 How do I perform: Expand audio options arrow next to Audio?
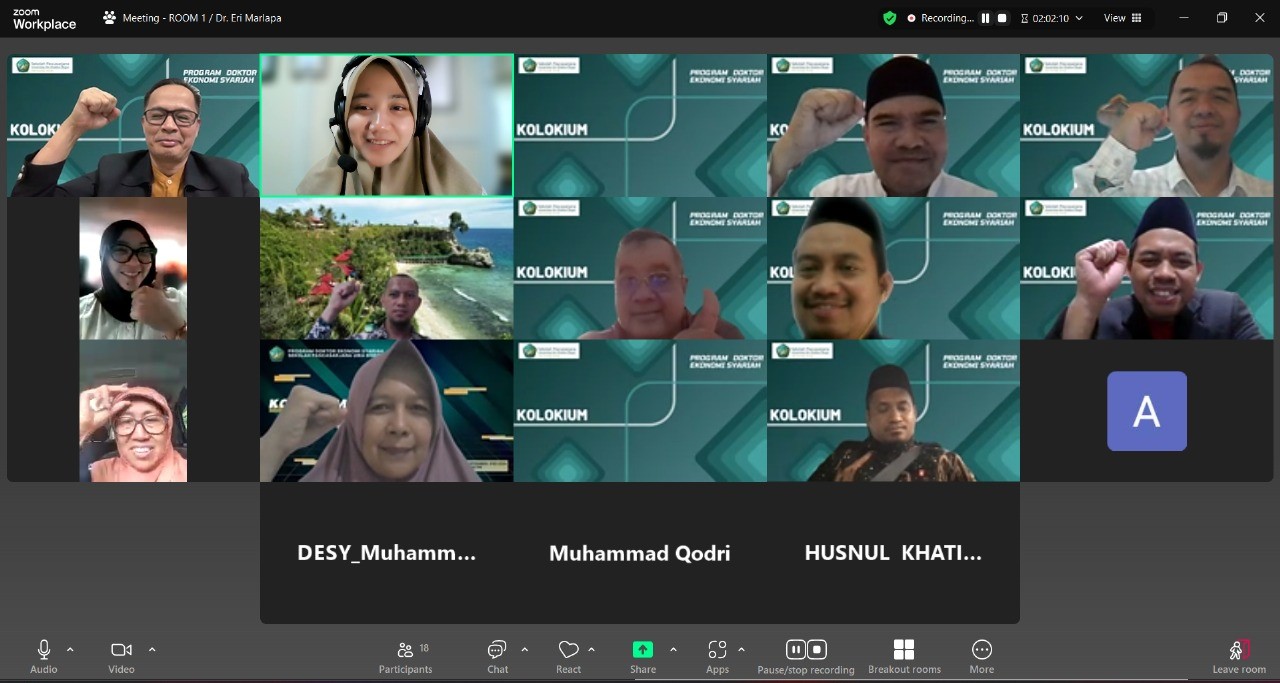pos(70,649)
